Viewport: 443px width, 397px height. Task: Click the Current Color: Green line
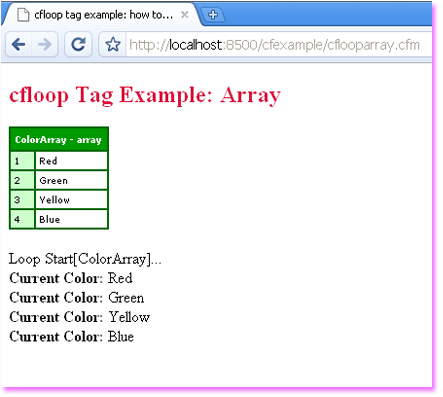pyautogui.click(x=77, y=298)
